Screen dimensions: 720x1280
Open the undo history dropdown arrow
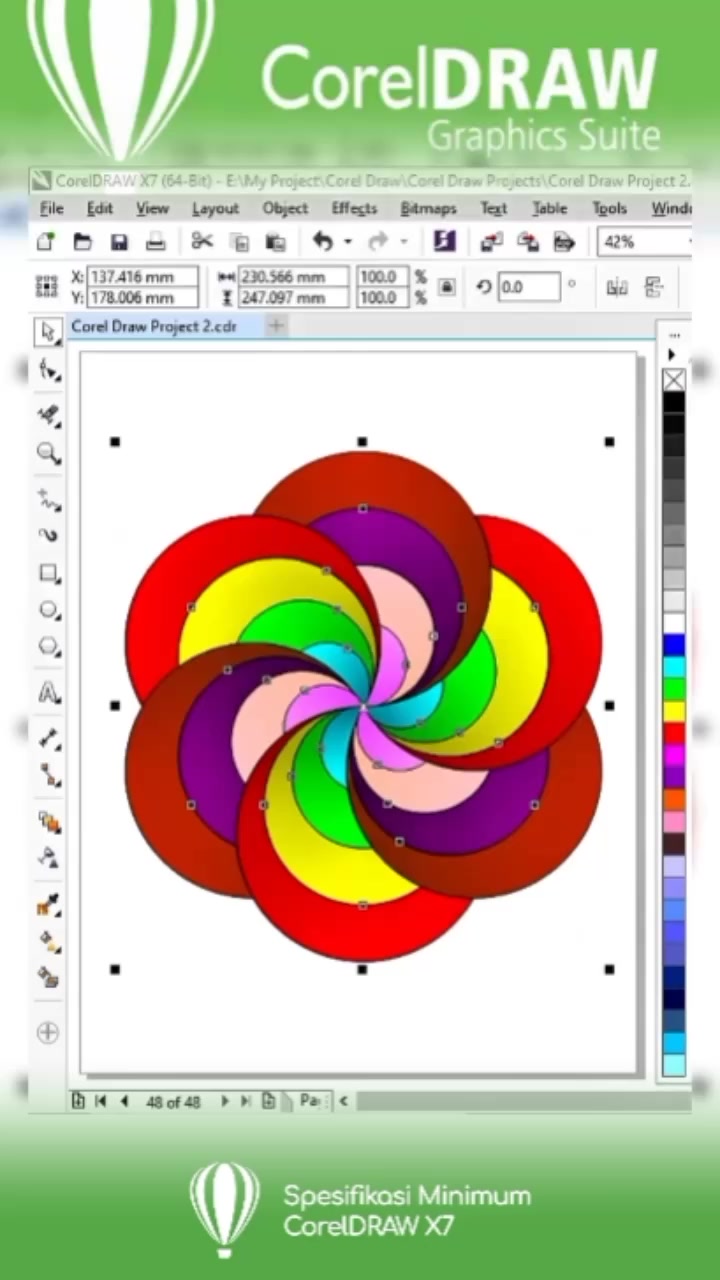(x=347, y=241)
